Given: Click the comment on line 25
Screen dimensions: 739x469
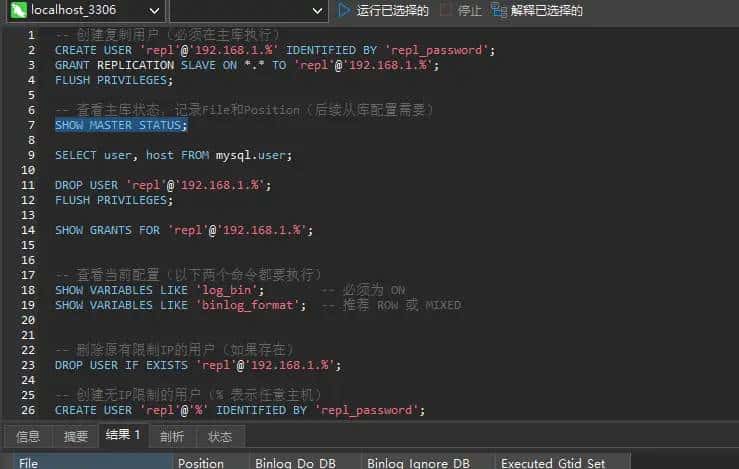Looking at the screenshot, I should 188,395.
